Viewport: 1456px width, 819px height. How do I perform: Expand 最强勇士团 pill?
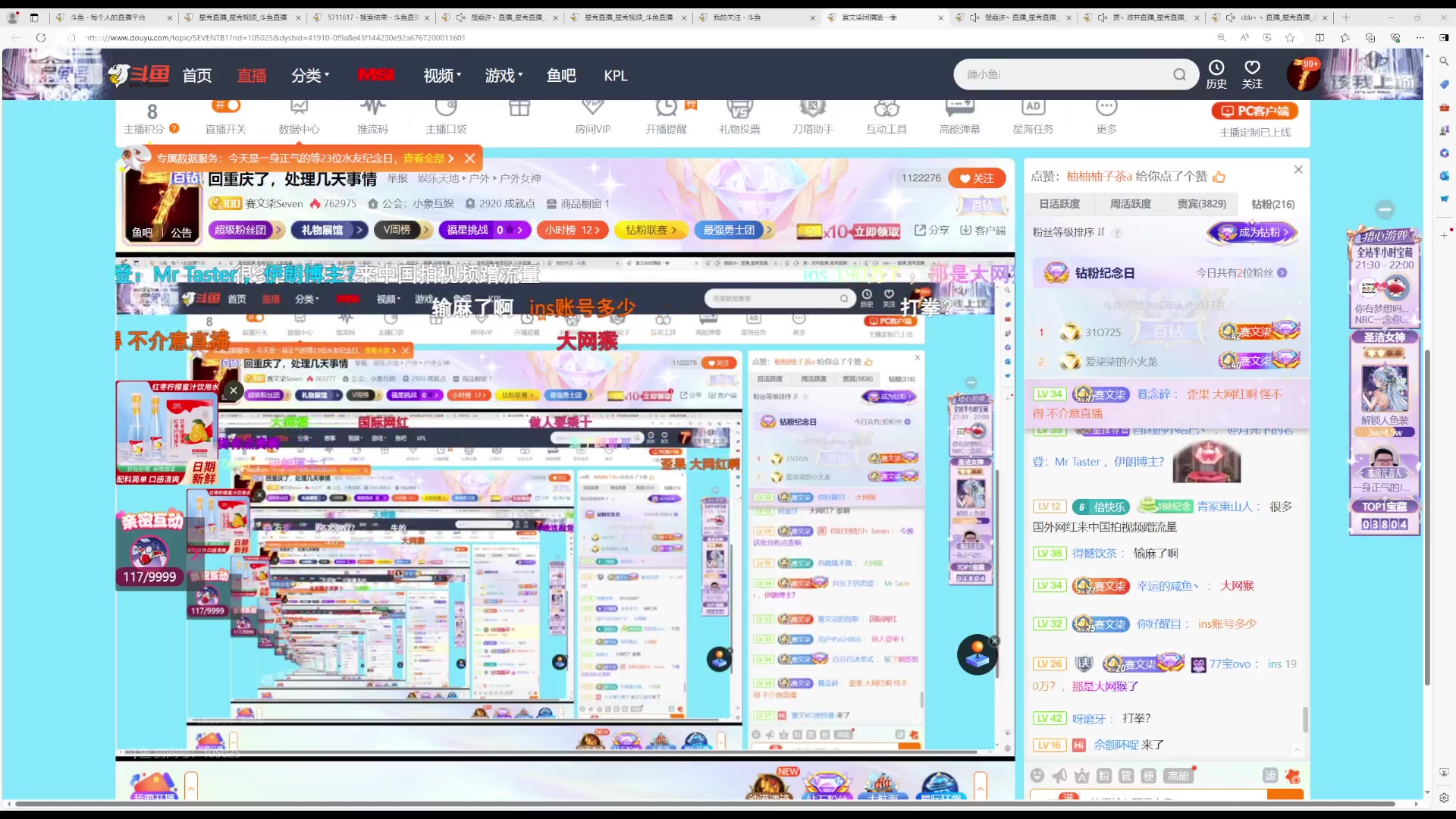pos(734,230)
